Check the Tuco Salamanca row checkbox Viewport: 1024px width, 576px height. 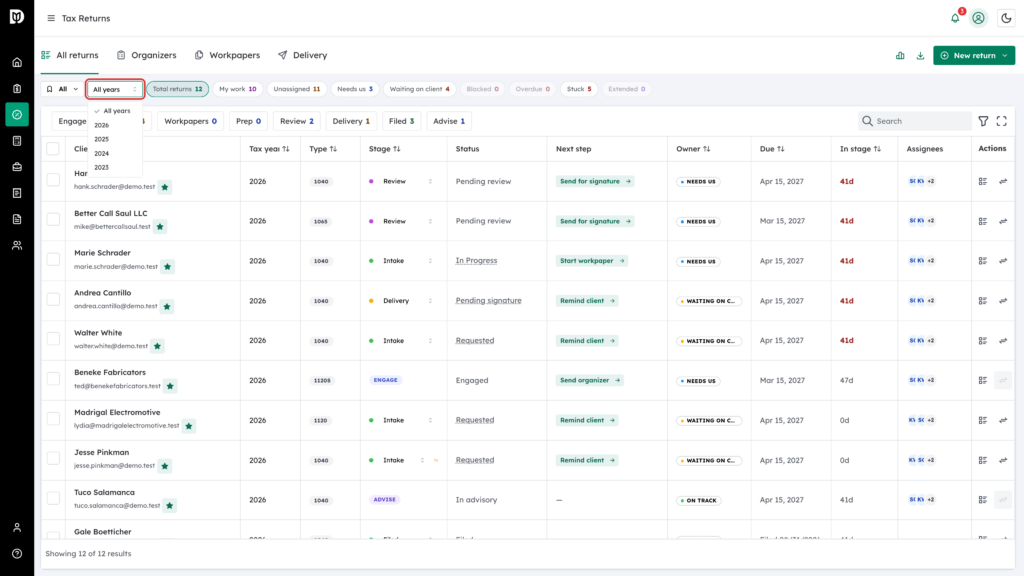click(53, 498)
